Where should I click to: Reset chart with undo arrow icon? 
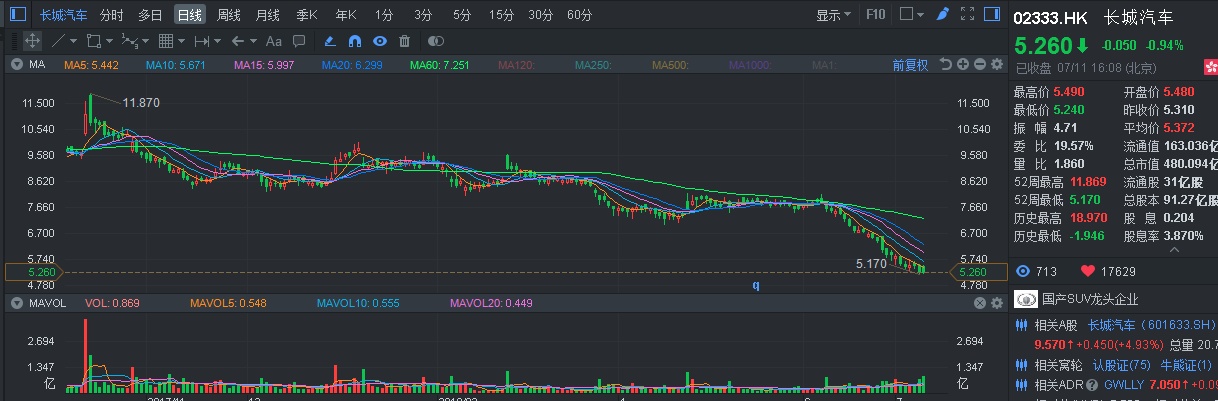(x=945, y=64)
